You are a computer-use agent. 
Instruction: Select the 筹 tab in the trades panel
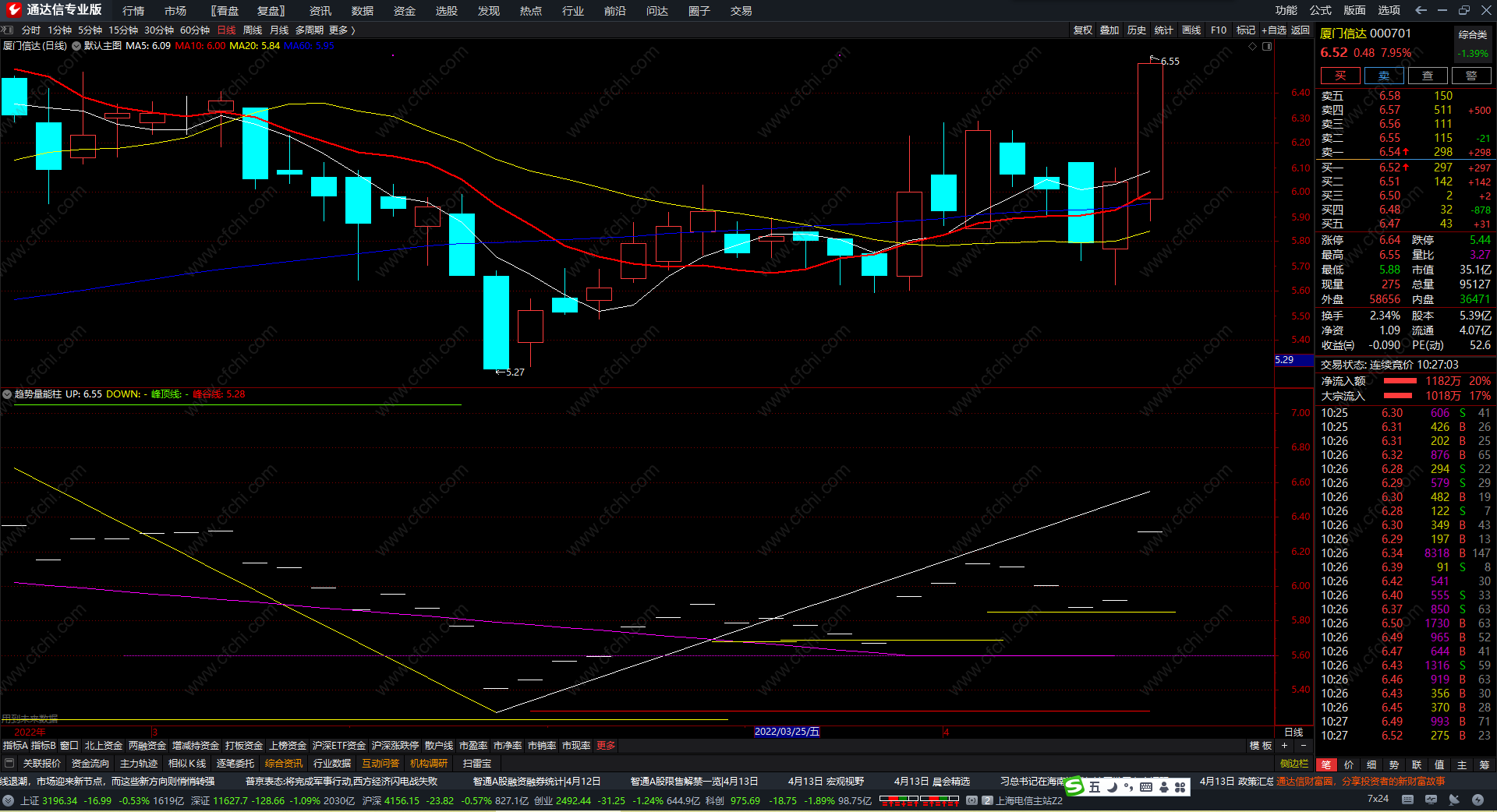click(1485, 765)
